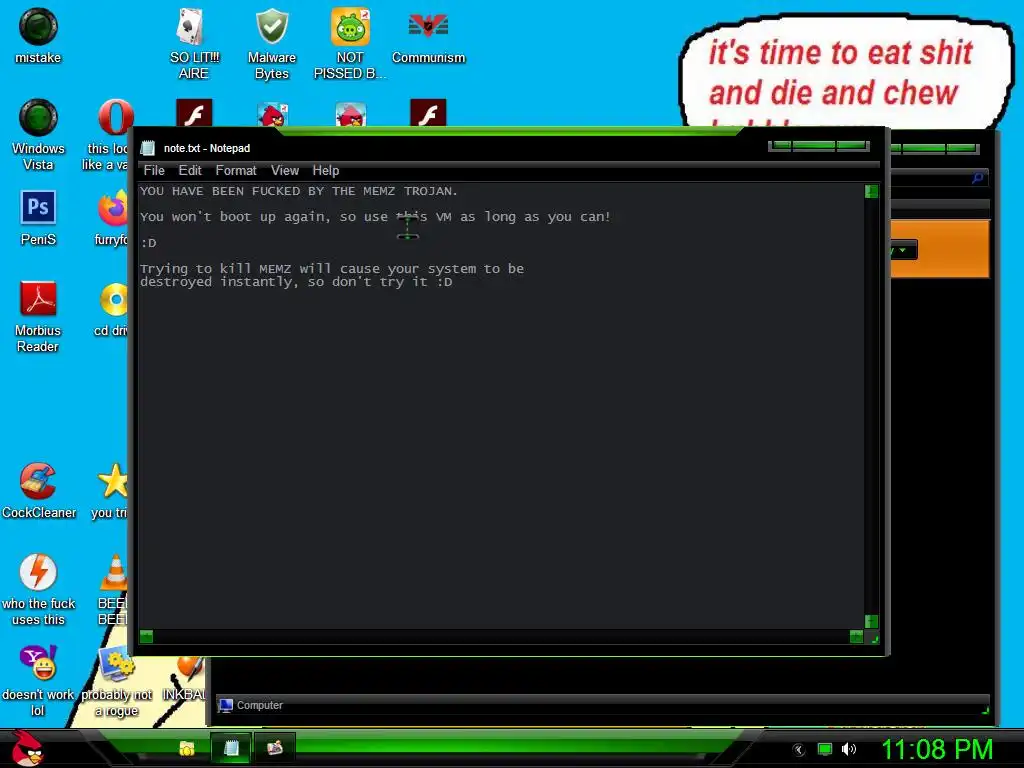
Task: Select the Flash icon below SO LIT!!! AIRE
Action: [x=194, y=113]
